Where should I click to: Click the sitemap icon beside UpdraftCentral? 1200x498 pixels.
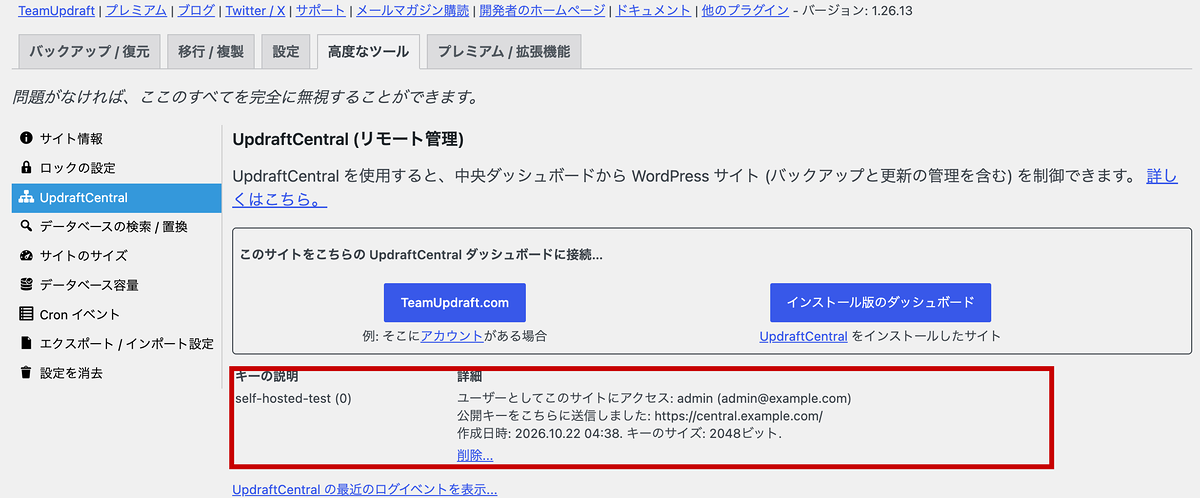[x=26, y=198]
